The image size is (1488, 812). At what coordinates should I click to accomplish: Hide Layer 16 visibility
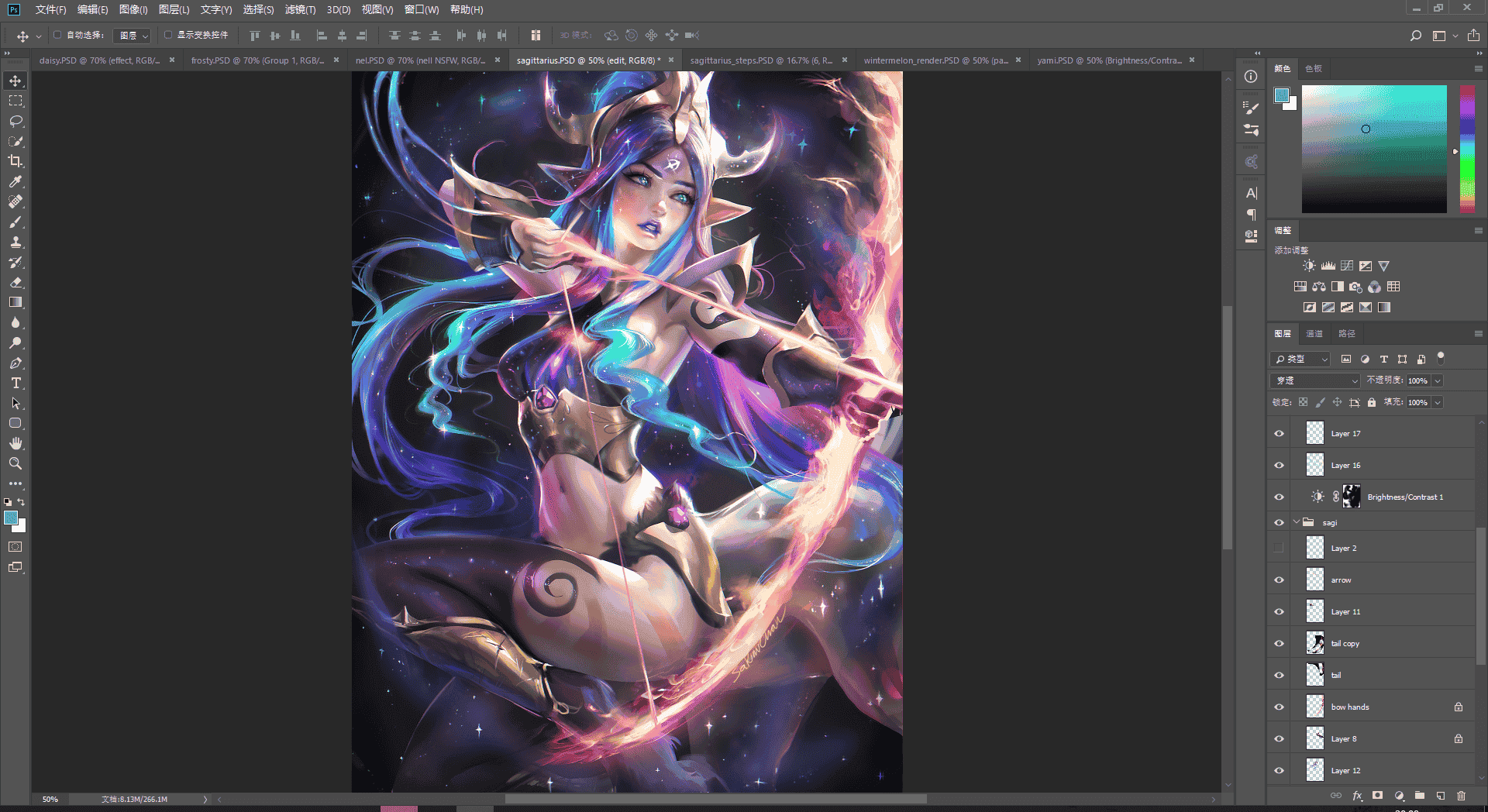(1280, 466)
